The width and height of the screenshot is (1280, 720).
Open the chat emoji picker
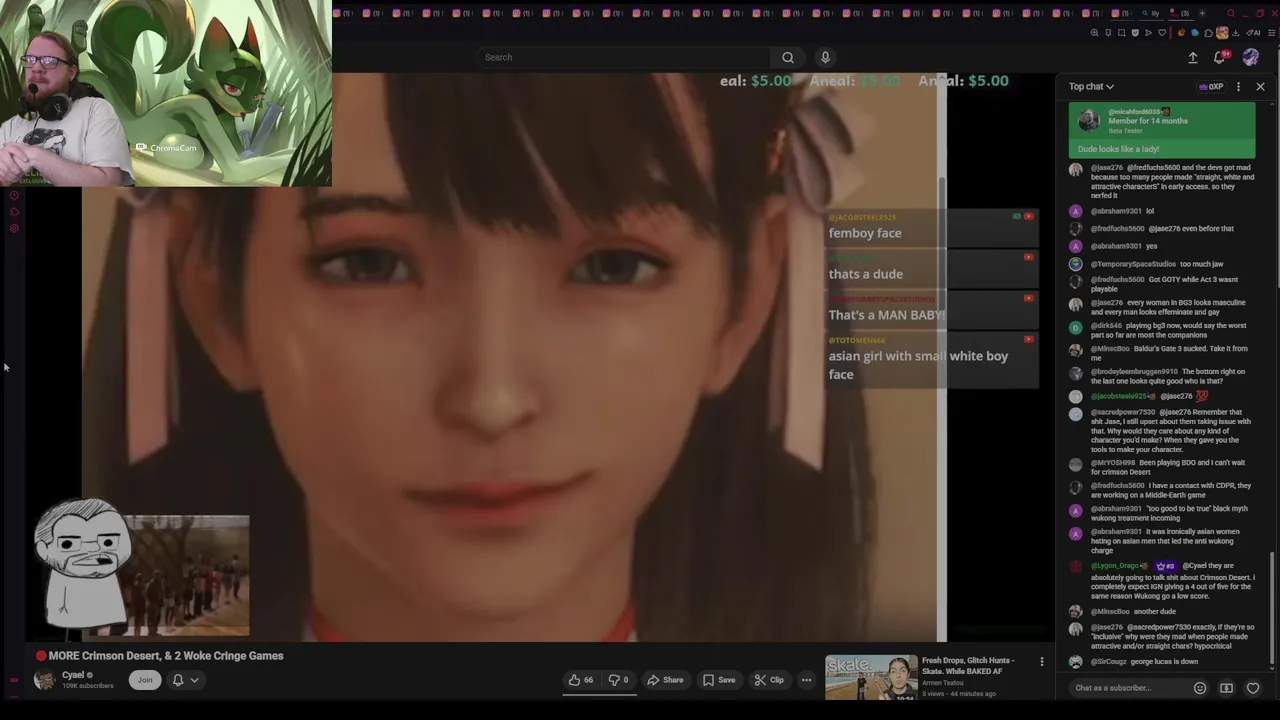click(1200, 688)
